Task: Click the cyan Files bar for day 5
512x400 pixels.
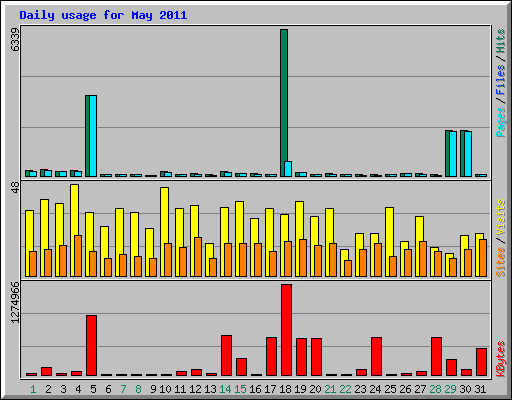Action: [x=93, y=136]
